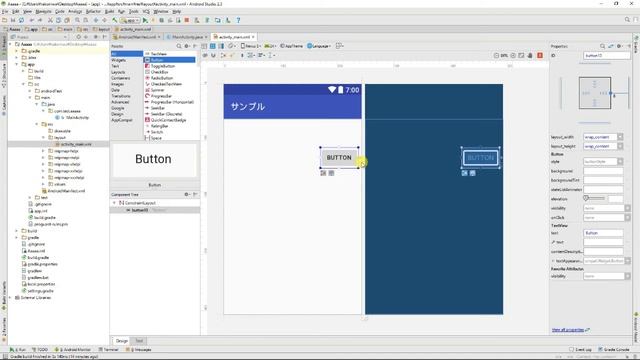This screenshot has height=360, width=640.
Task: Open the run configuration app dropdown
Action: click(131, 20)
